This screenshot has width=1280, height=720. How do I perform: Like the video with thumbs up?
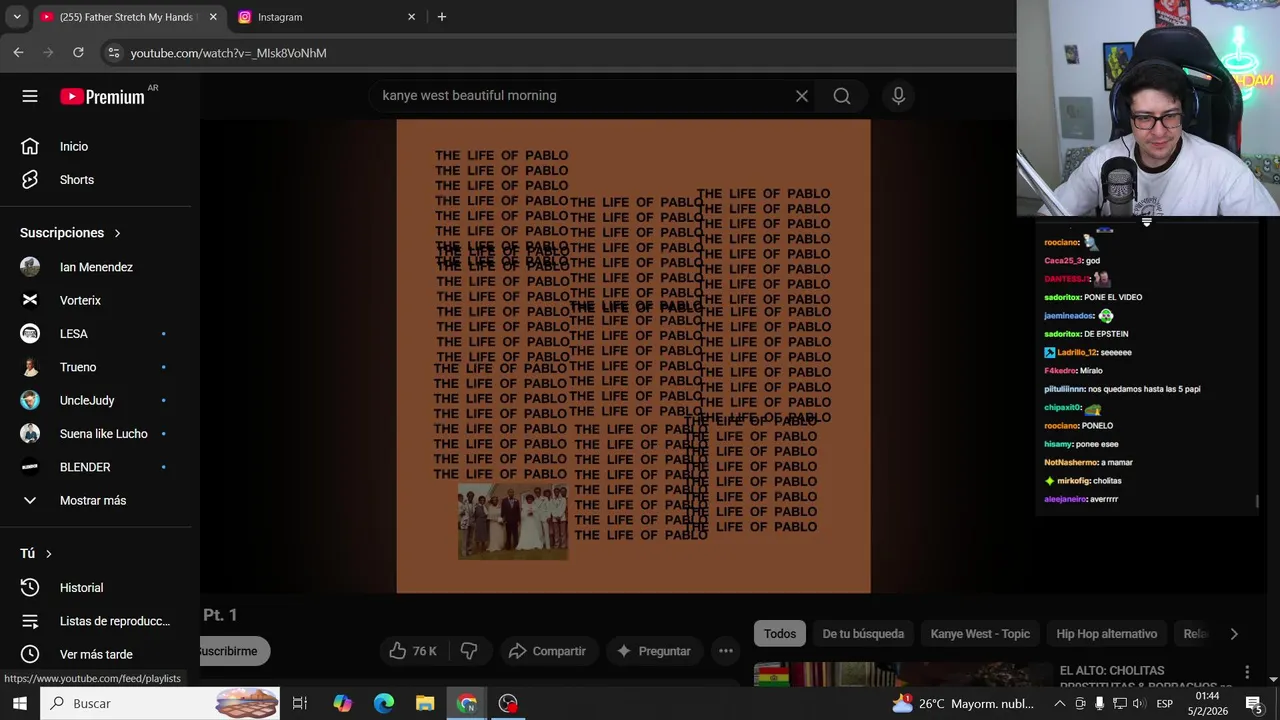(x=413, y=651)
